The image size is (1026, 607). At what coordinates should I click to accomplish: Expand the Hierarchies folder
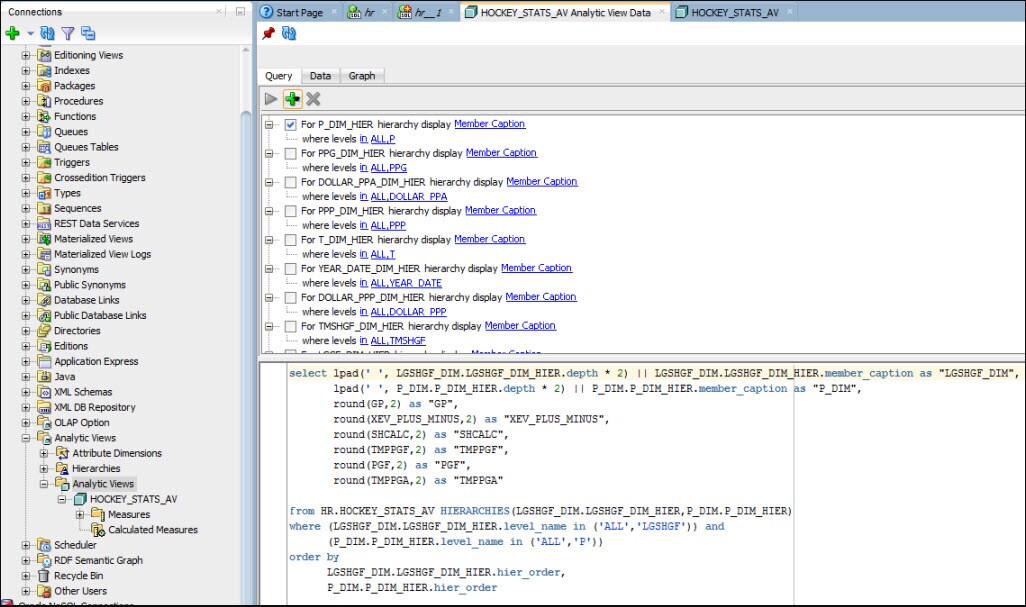point(45,469)
